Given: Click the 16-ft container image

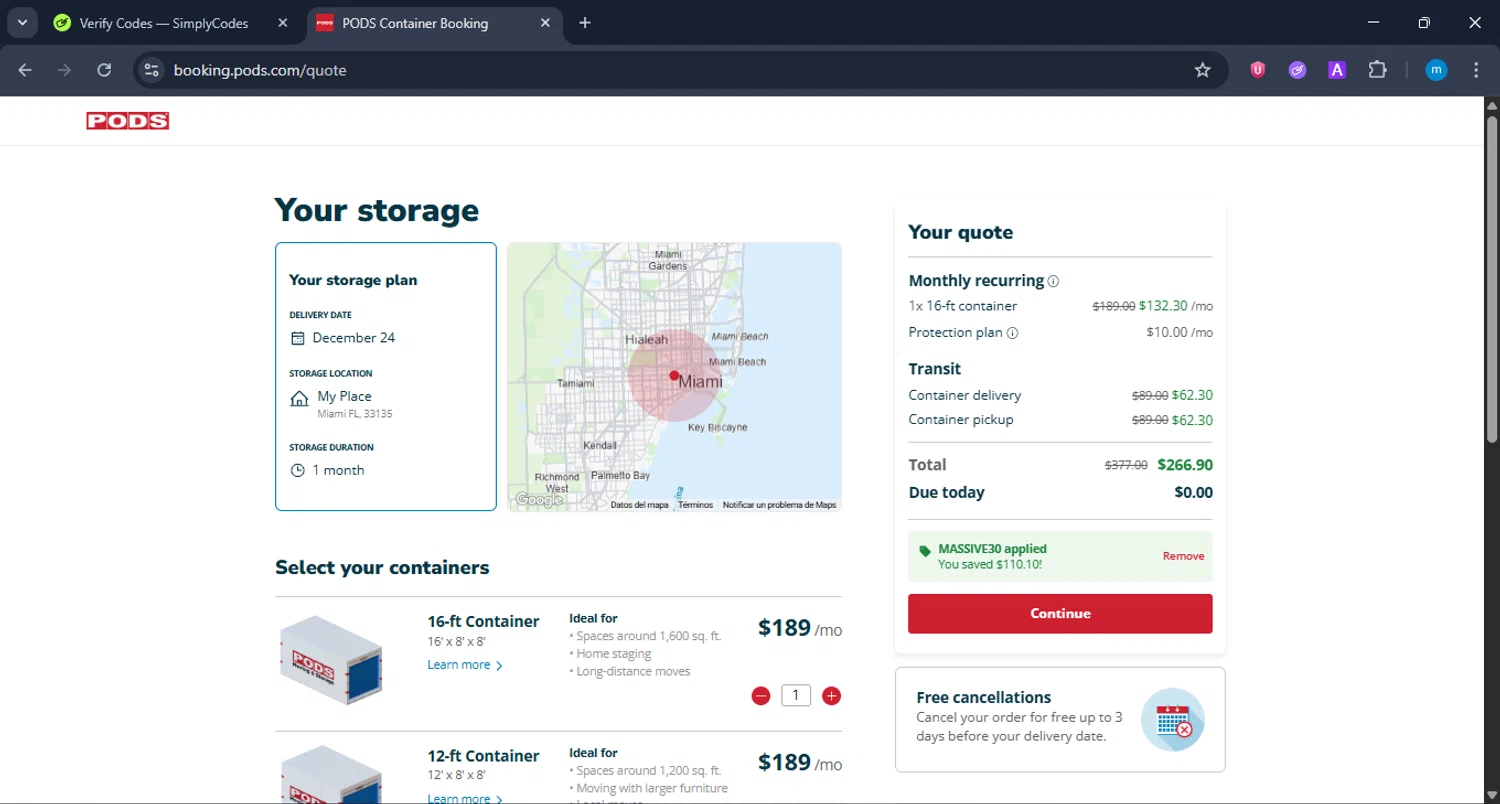Looking at the screenshot, I should [331, 659].
